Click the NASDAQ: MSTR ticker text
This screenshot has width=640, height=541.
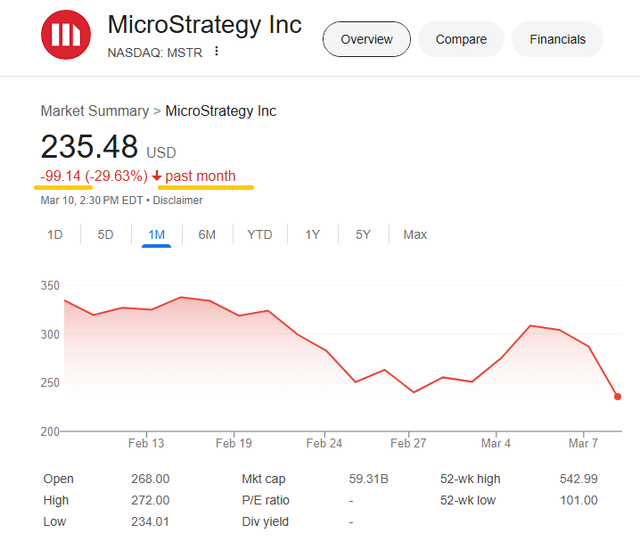(x=155, y=53)
